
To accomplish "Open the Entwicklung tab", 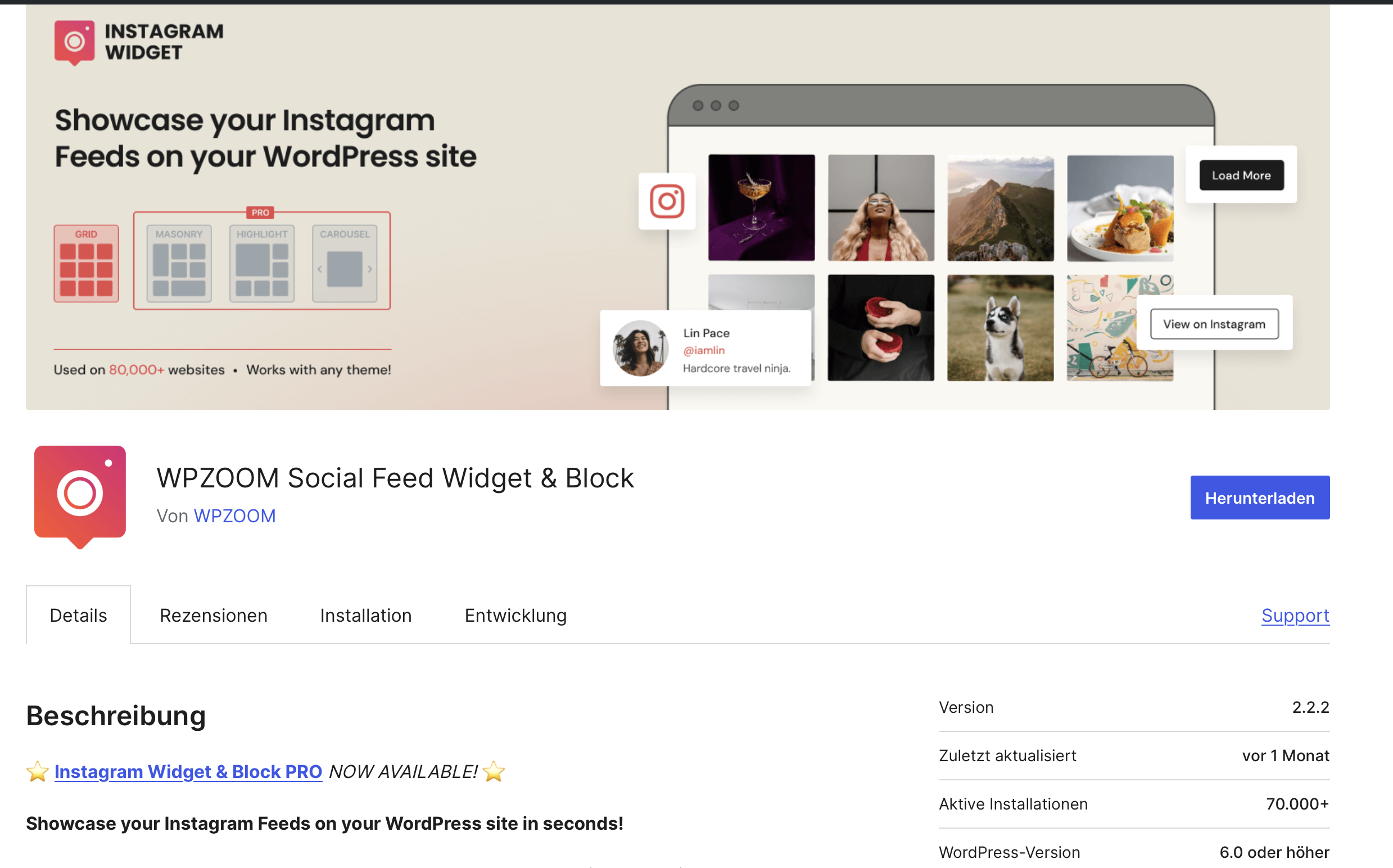I will [x=515, y=615].
